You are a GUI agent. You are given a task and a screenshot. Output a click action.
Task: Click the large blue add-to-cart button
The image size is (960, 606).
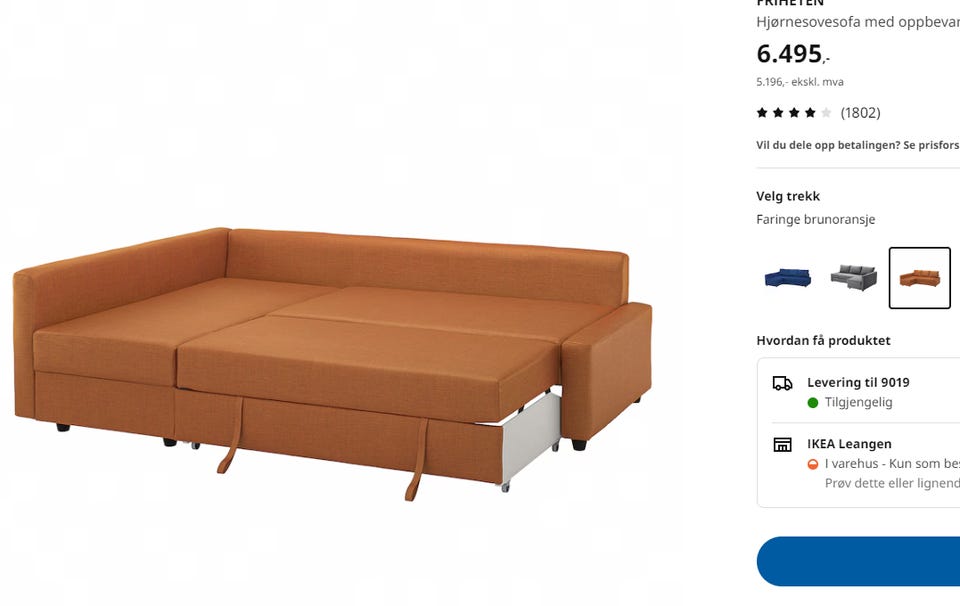point(858,561)
